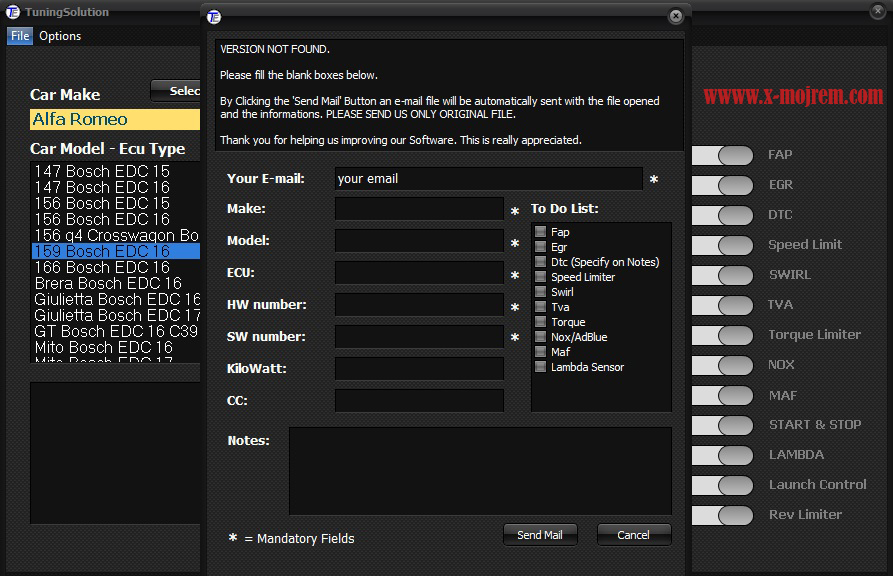The height and width of the screenshot is (576, 893).
Task: Select 147 Bosch EDC 15 from list
Action: point(102,171)
